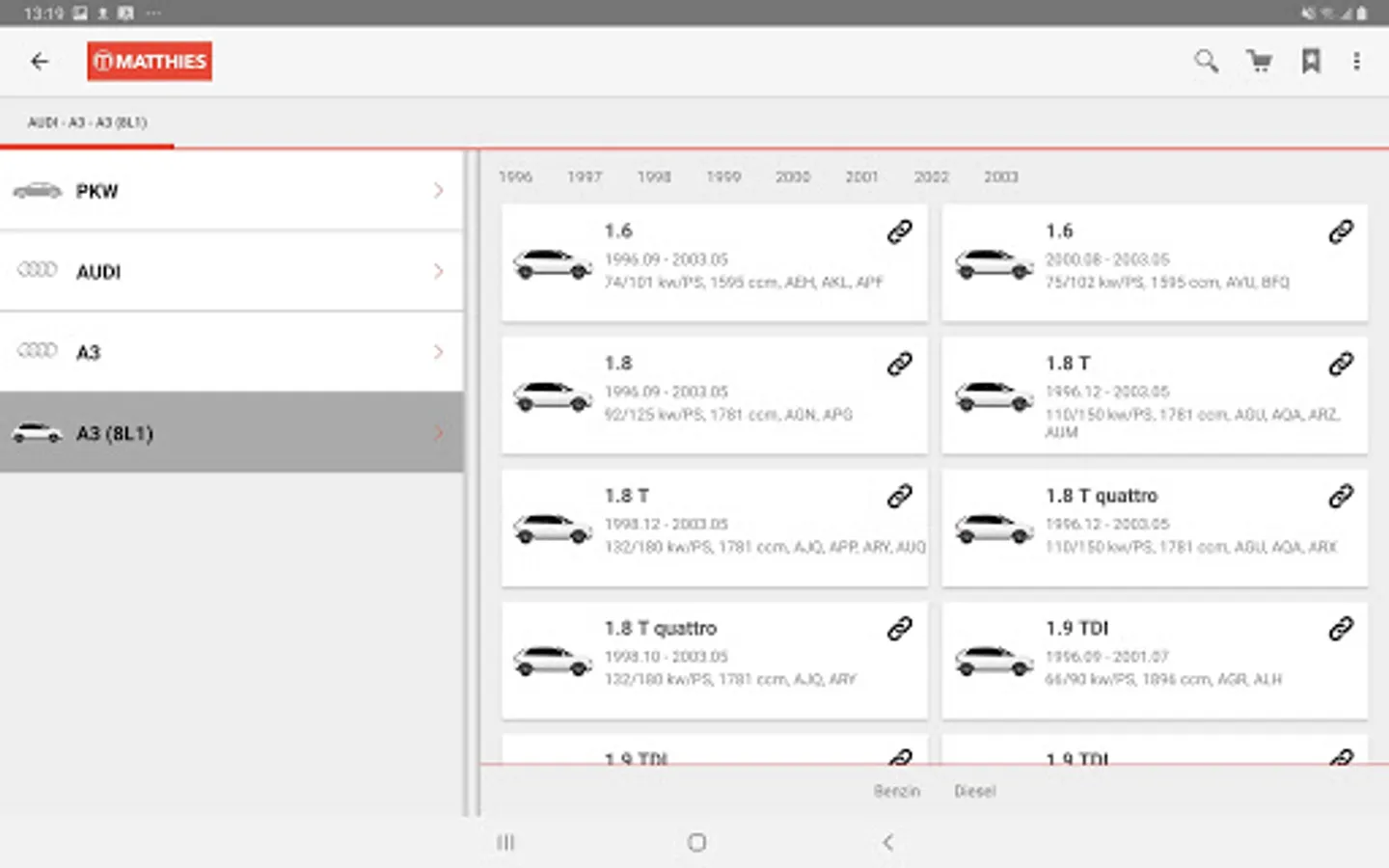Tap the Android home button
Image resolution: width=1389 pixels, height=868 pixels.
click(696, 843)
